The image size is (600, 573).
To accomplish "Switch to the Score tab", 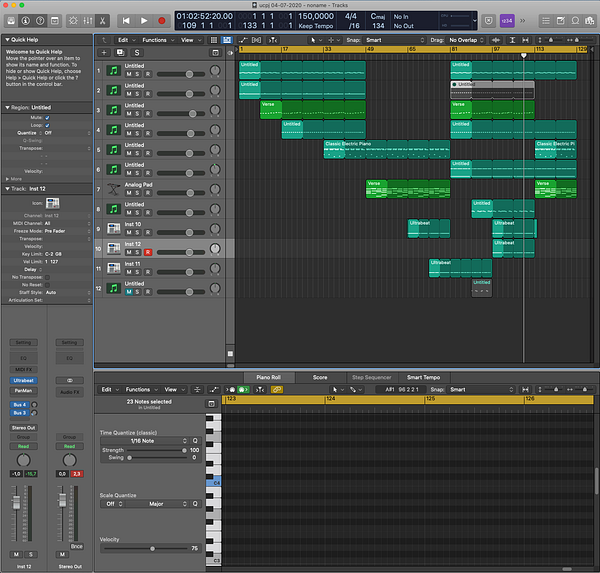I will click(x=320, y=377).
